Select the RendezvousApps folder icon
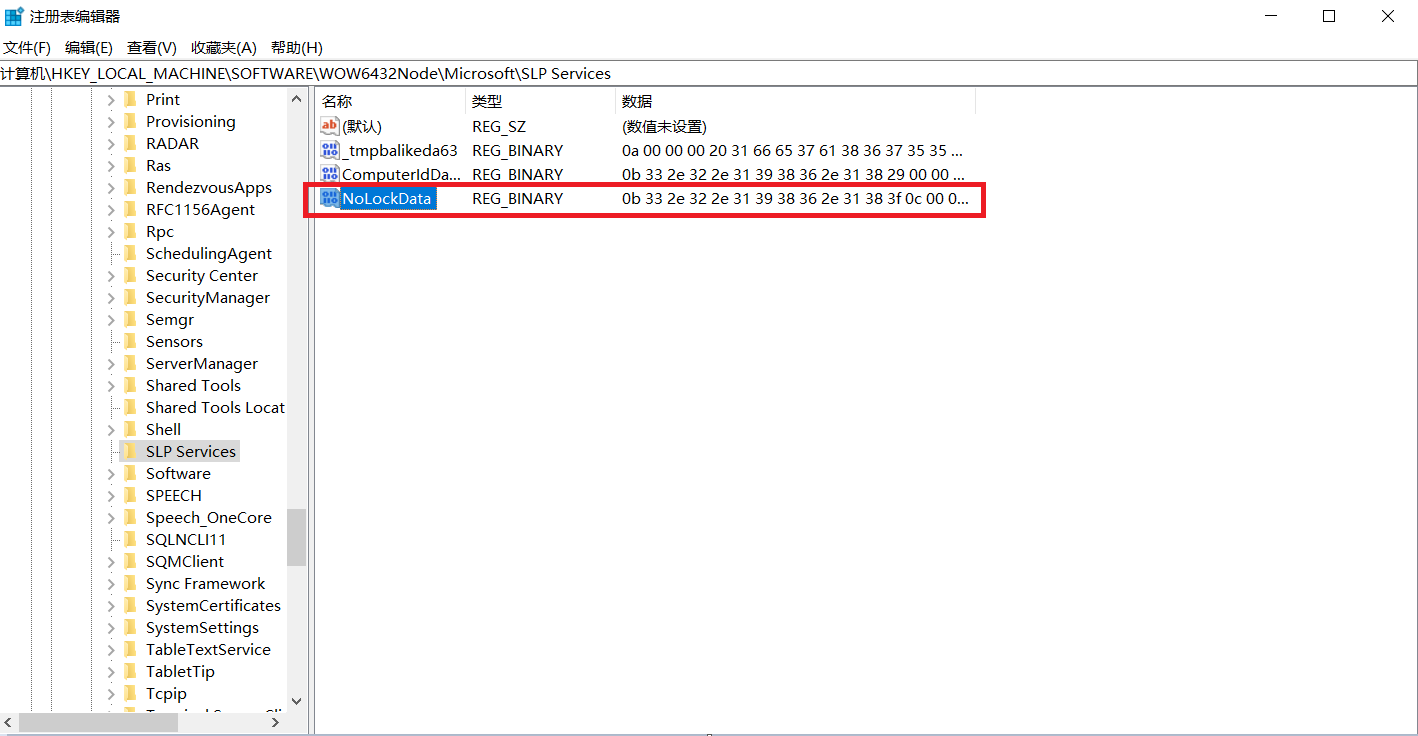This screenshot has width=1418, height=736. tap(130, 188)
